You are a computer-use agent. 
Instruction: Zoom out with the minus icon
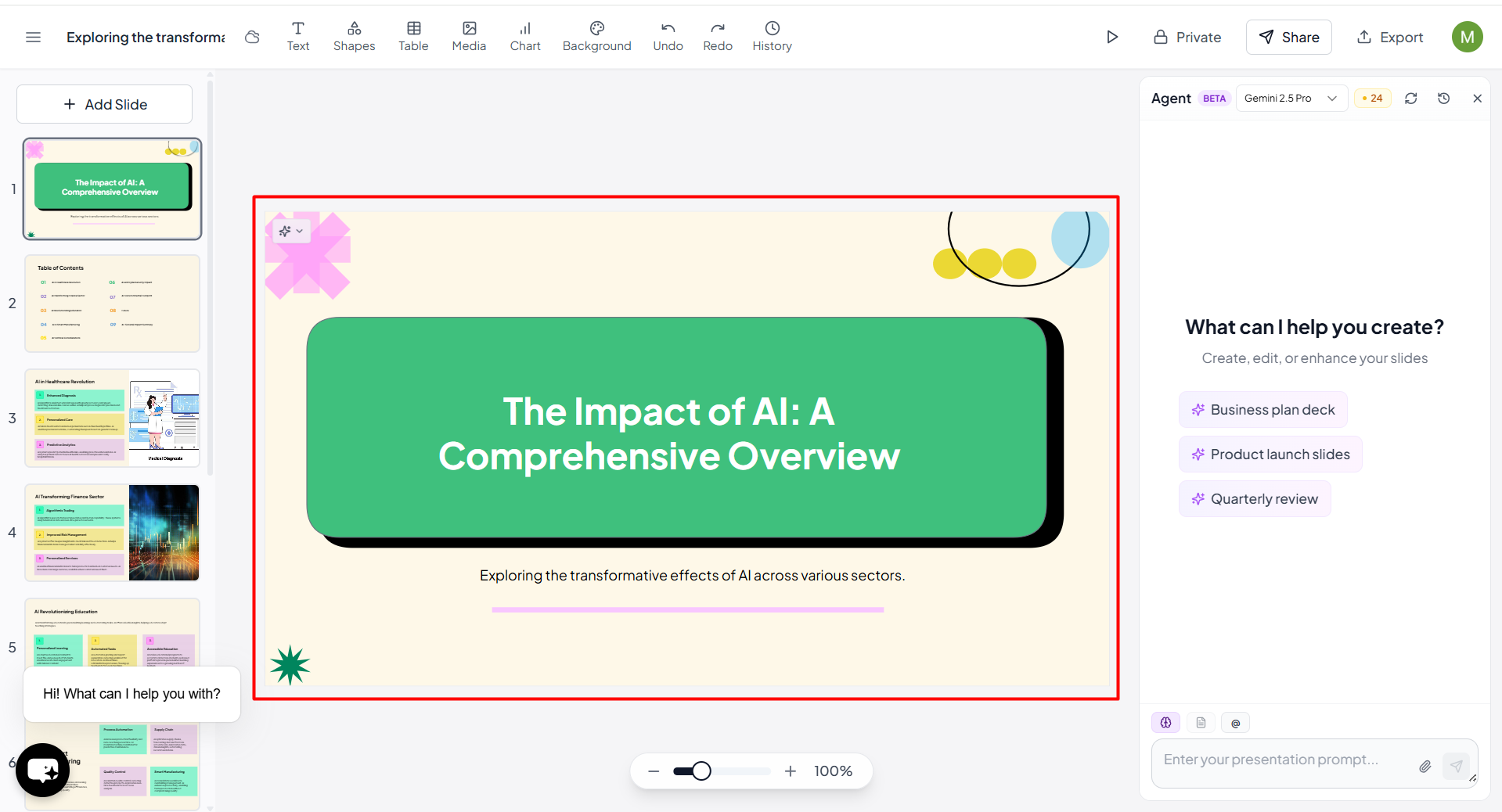point(654,771)
